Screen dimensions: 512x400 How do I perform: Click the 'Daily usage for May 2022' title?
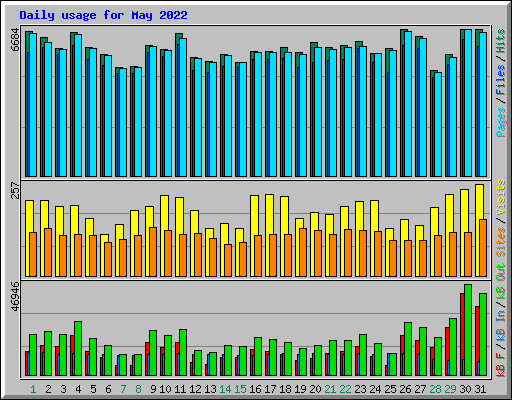(103, 15)
